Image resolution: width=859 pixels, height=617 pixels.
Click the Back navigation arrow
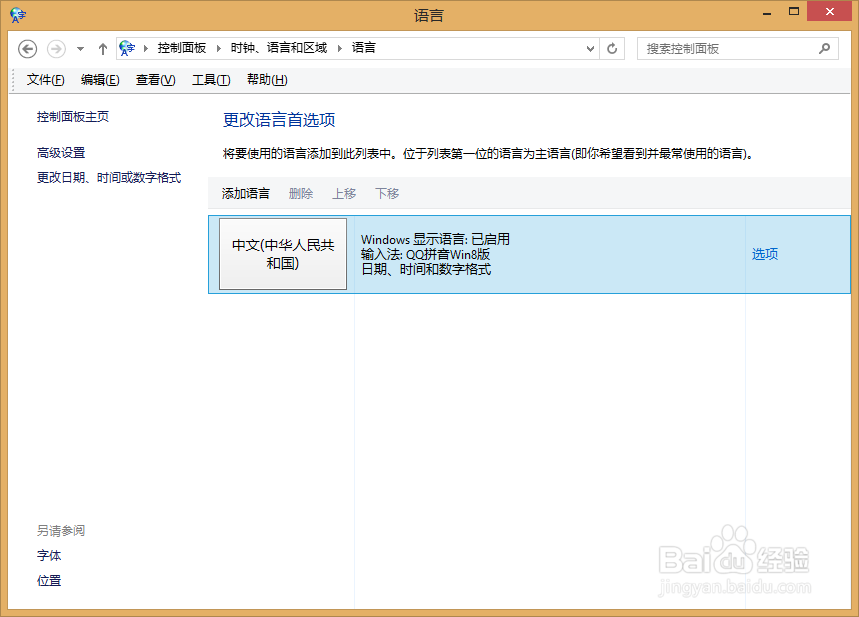(x=27, y=49)
